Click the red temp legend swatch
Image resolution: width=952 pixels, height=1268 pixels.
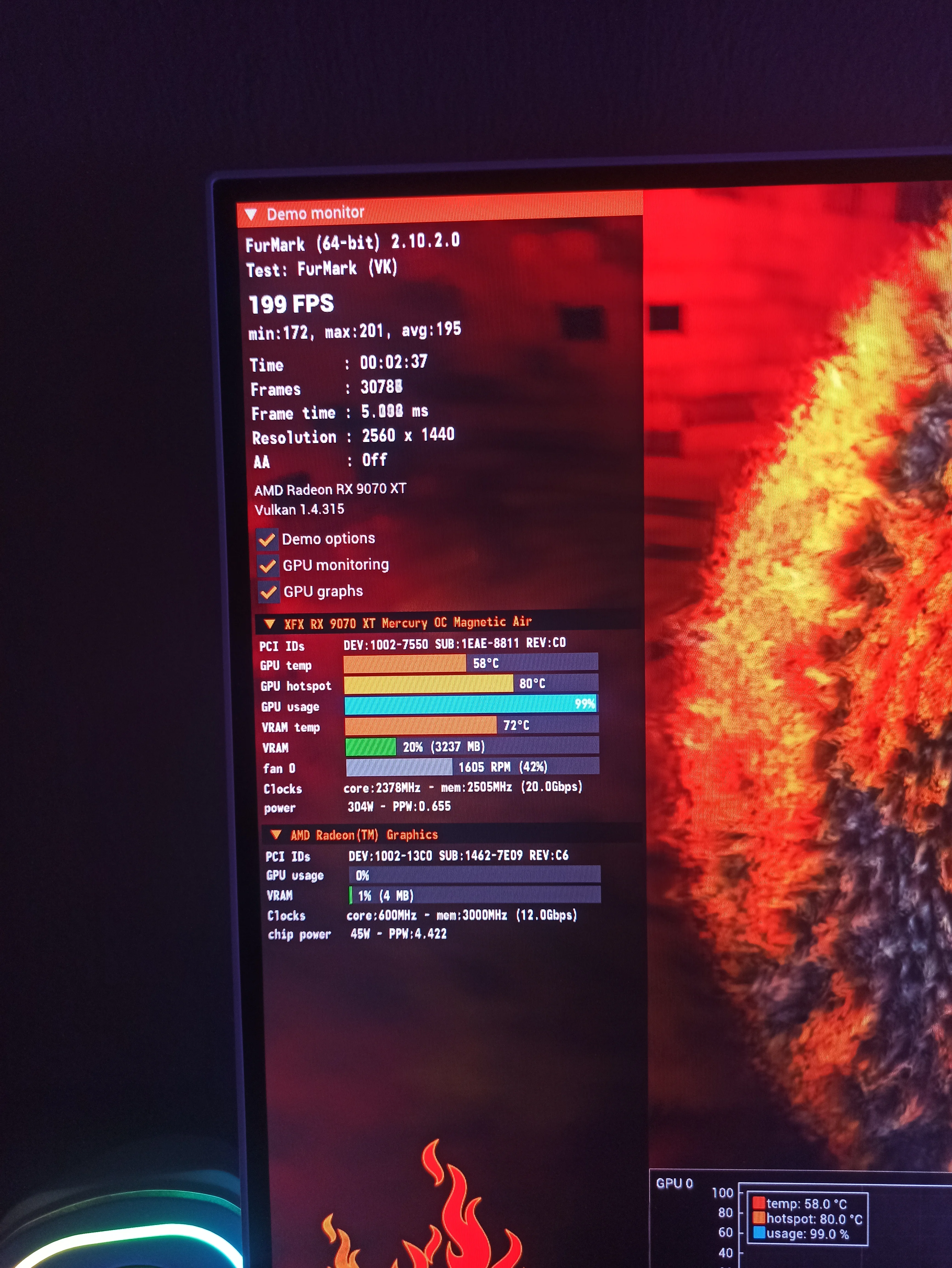[x=759, y=1202]
